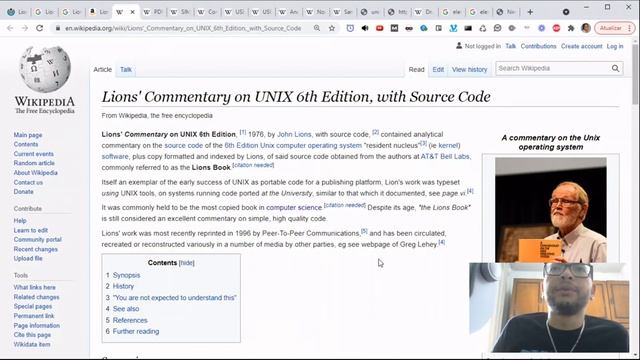Click the red ABP adblock extension icon

(556, 28)
